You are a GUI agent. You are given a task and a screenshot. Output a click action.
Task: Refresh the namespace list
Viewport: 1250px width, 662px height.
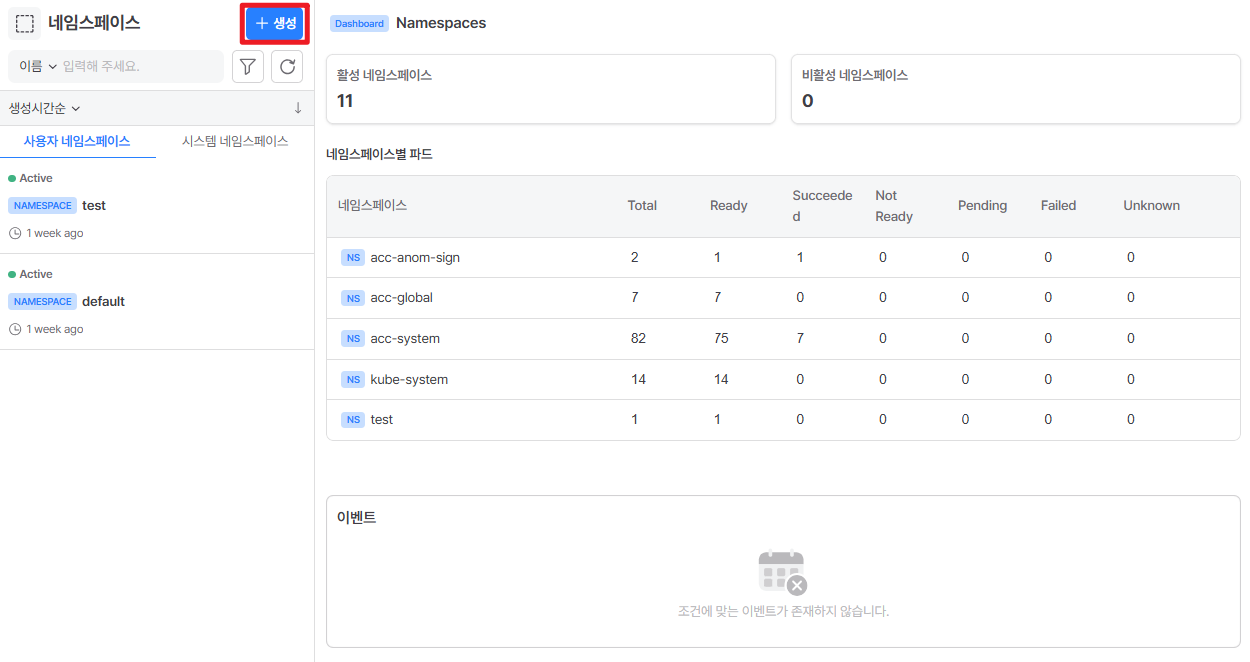coord(287,66)
